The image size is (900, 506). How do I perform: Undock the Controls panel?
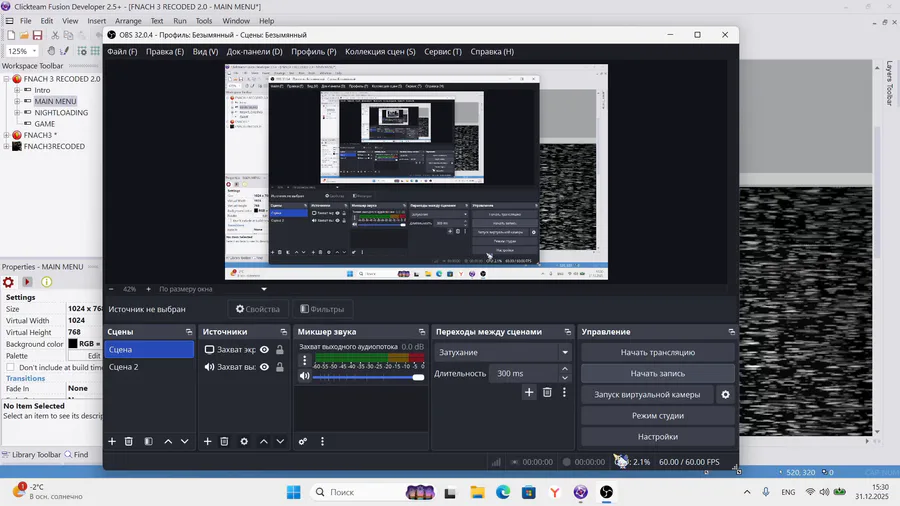coord(731,332)
